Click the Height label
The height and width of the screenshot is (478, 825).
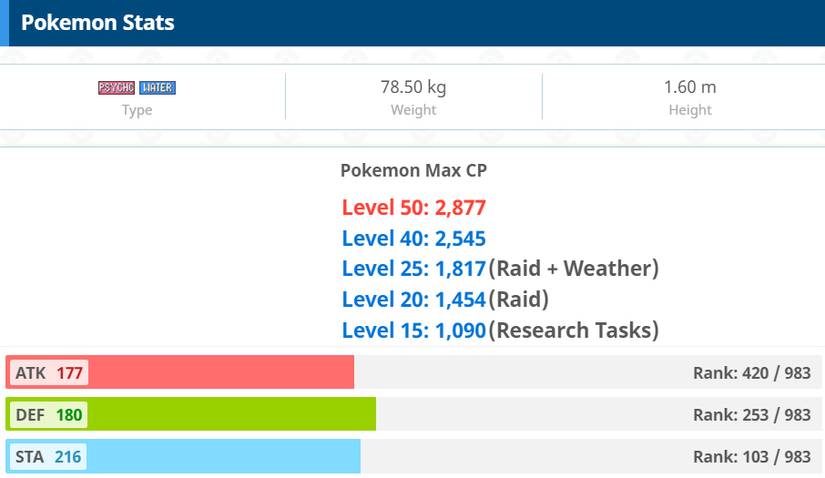[690, 110]
